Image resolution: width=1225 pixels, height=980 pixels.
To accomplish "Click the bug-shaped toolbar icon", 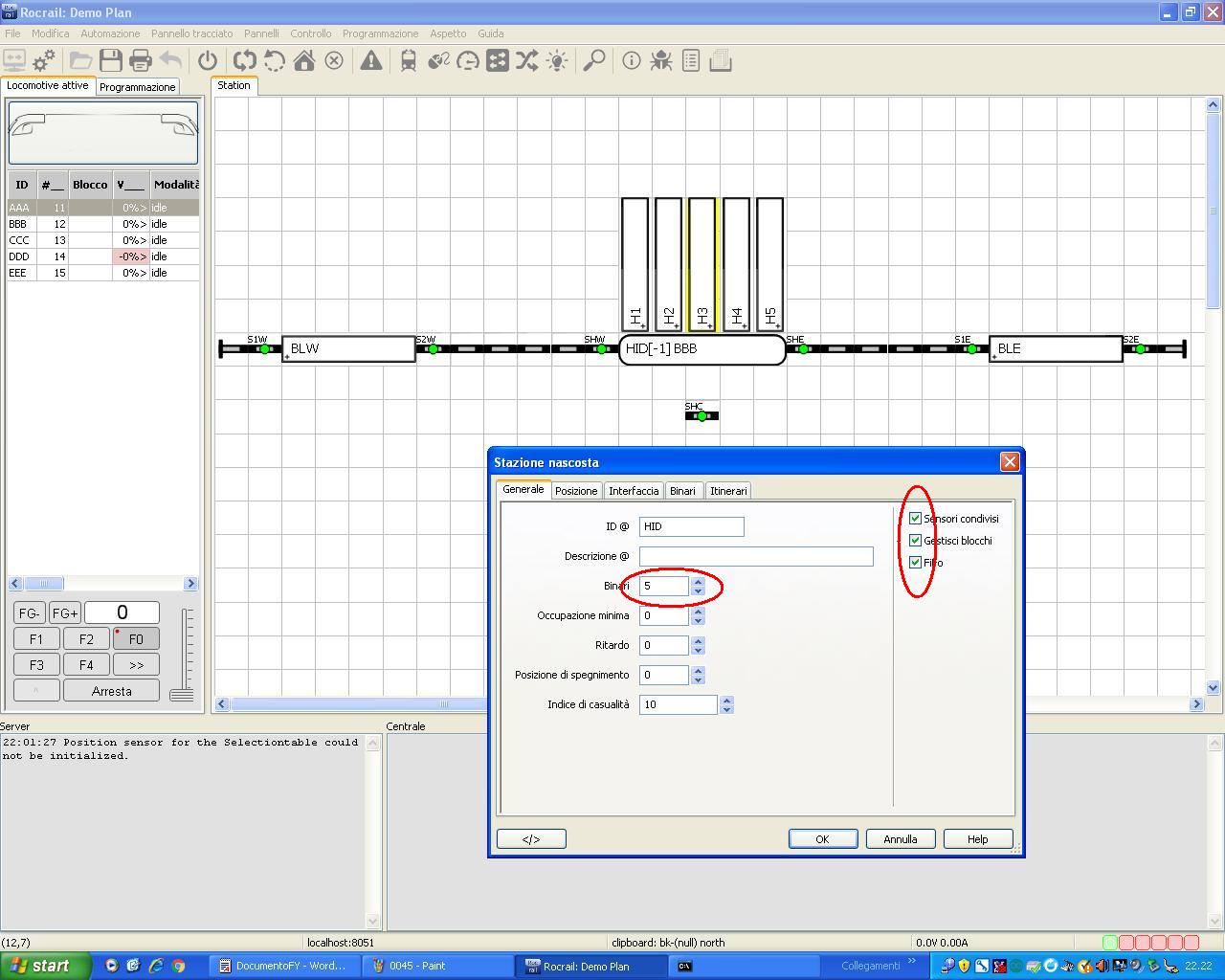I will pos(661,61).
